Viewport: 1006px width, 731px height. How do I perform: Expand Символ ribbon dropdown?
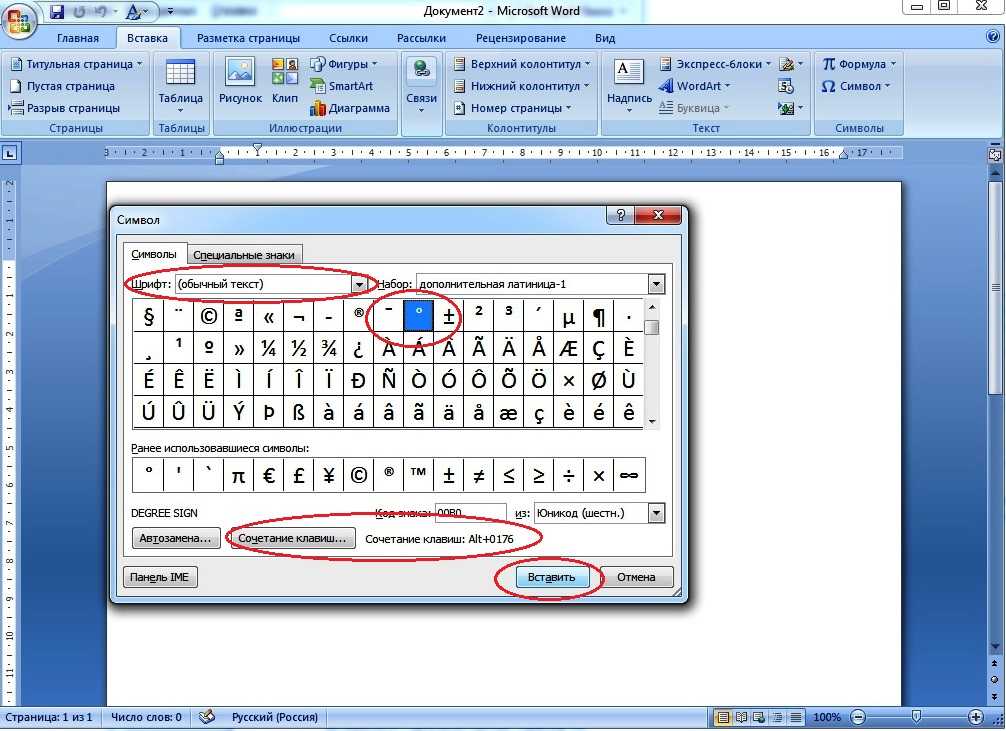coord(887,86)
